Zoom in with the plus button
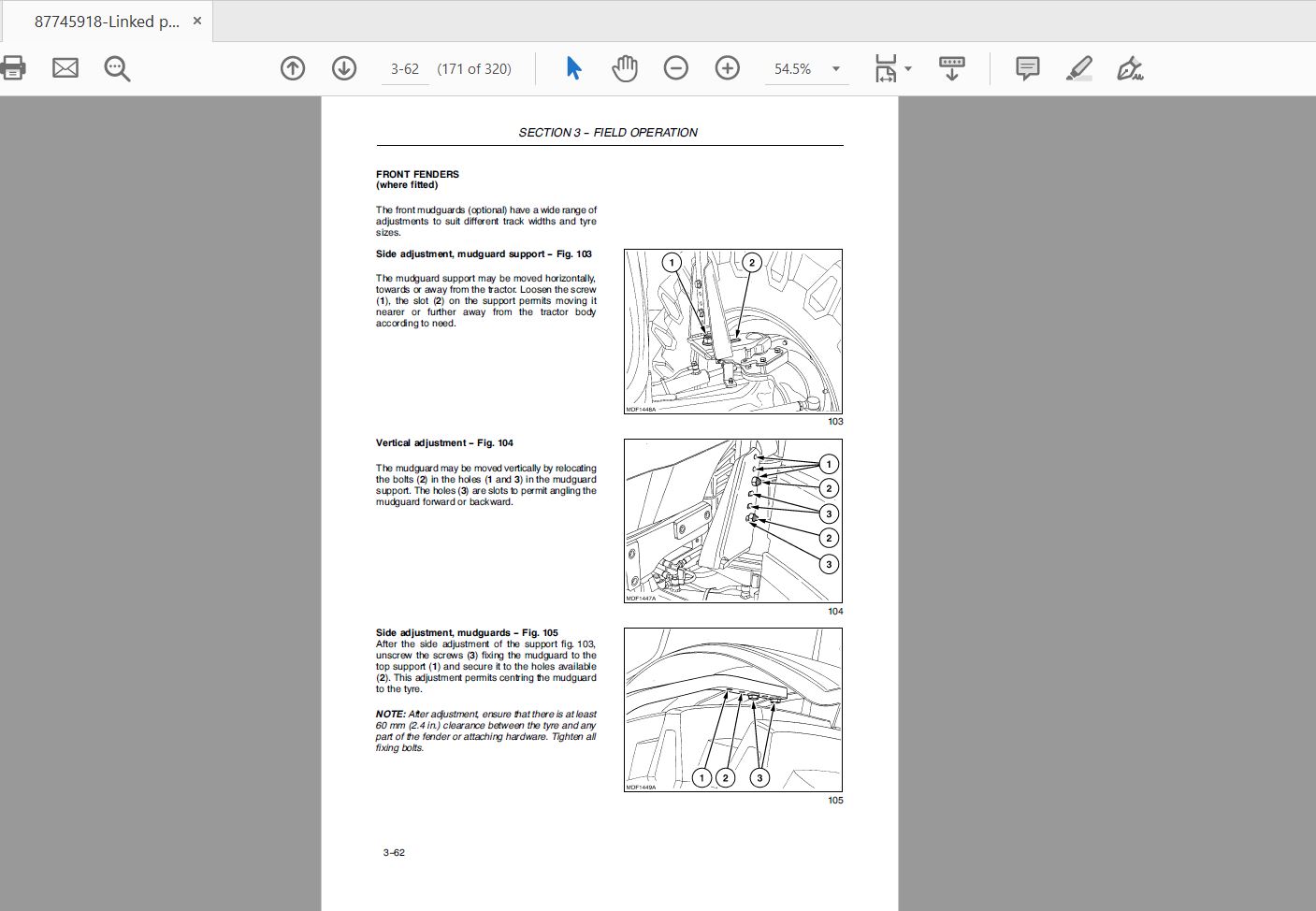 tap(727, 68)
